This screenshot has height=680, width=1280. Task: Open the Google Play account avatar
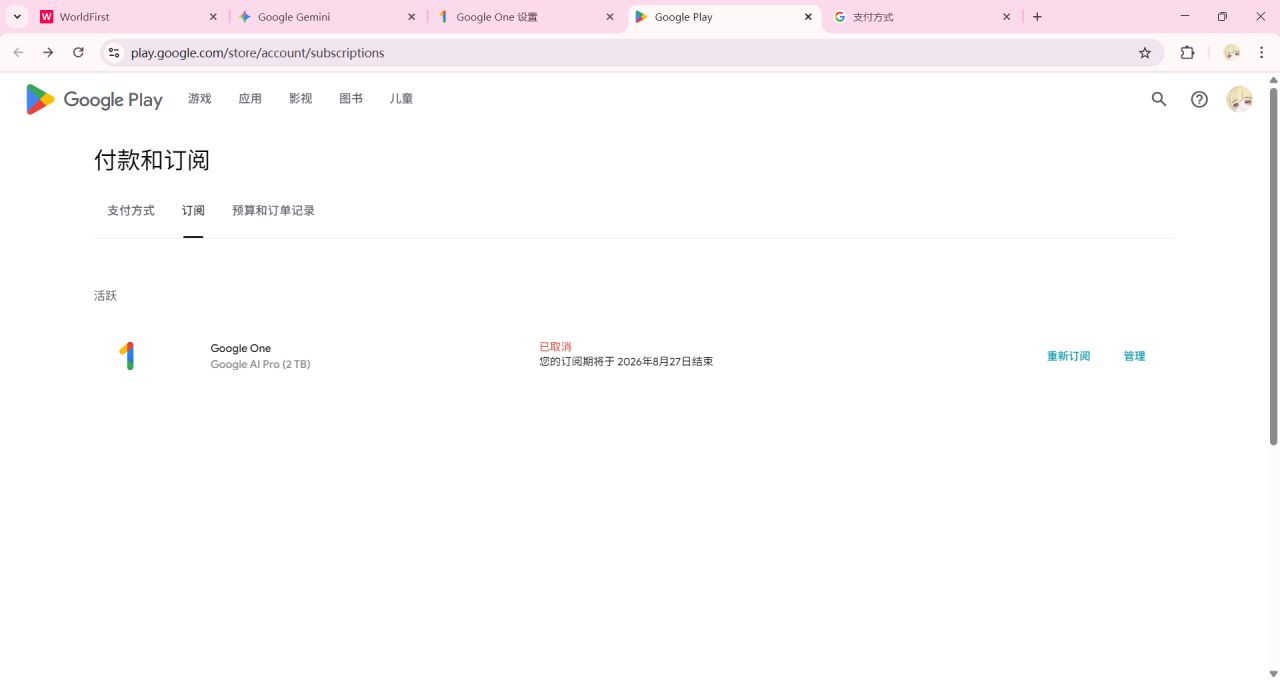pyautogui.click(x=1239, y=99)
